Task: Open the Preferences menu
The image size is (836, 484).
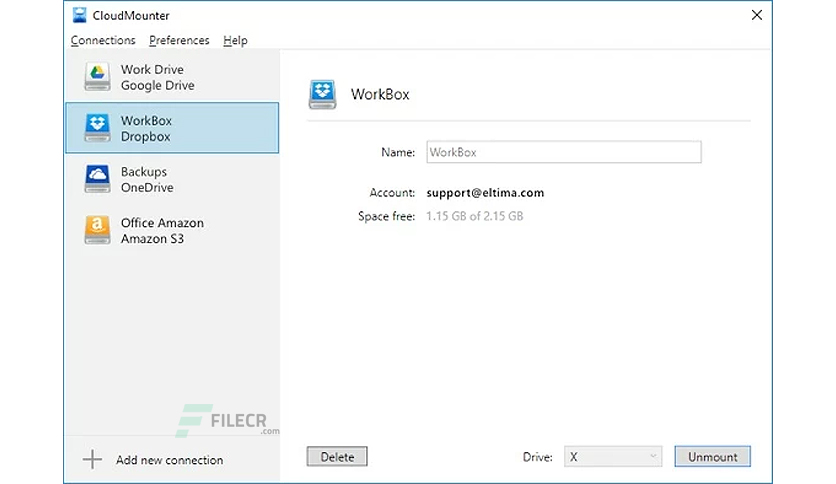Action: click(x=179, y=41)
